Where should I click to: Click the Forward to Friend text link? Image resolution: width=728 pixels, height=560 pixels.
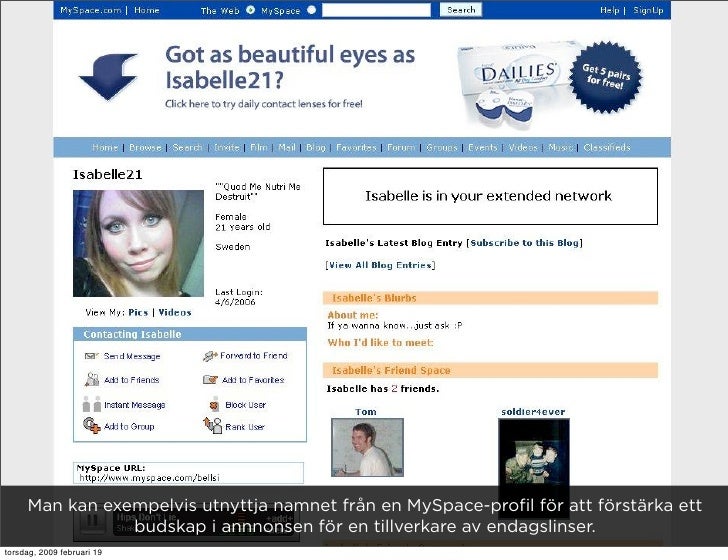254,356
